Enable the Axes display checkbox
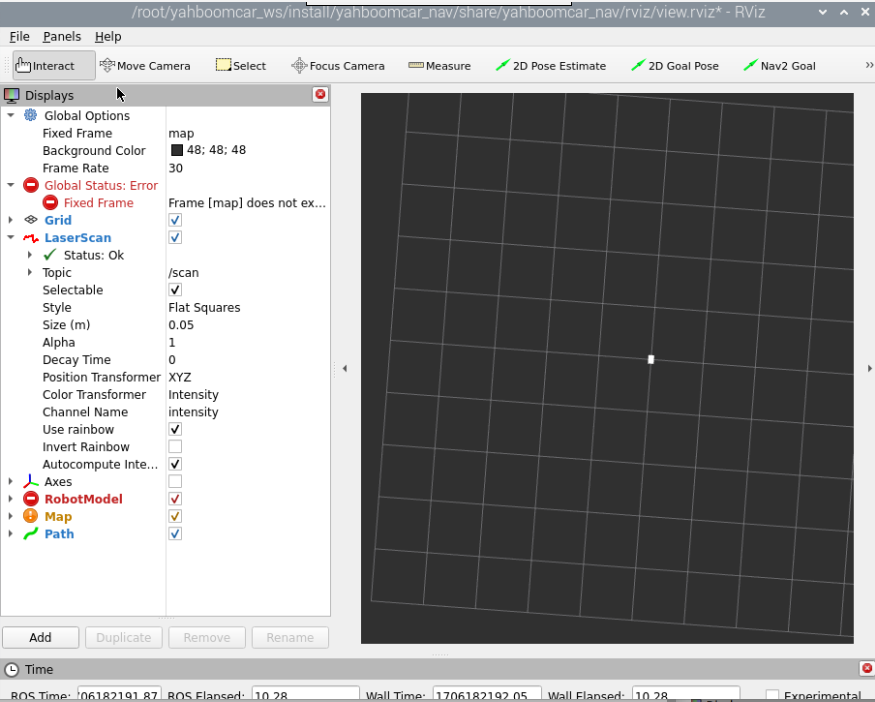The height and width of the screenshot is (702, 875). [x=175, y=481]
